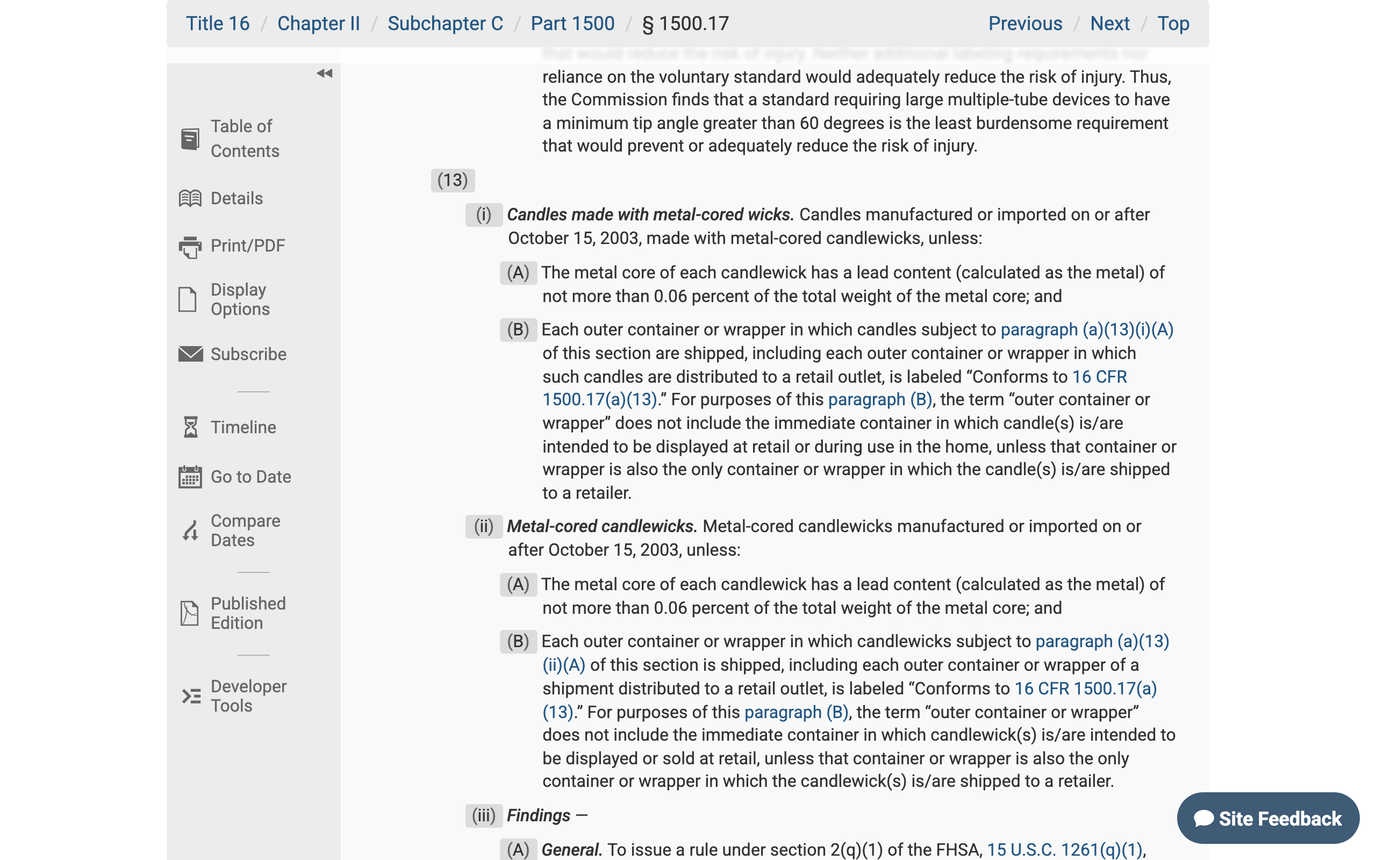
Task: Click the Compare Dates icon
Action: pyautogui.click(x=190, y=530)
